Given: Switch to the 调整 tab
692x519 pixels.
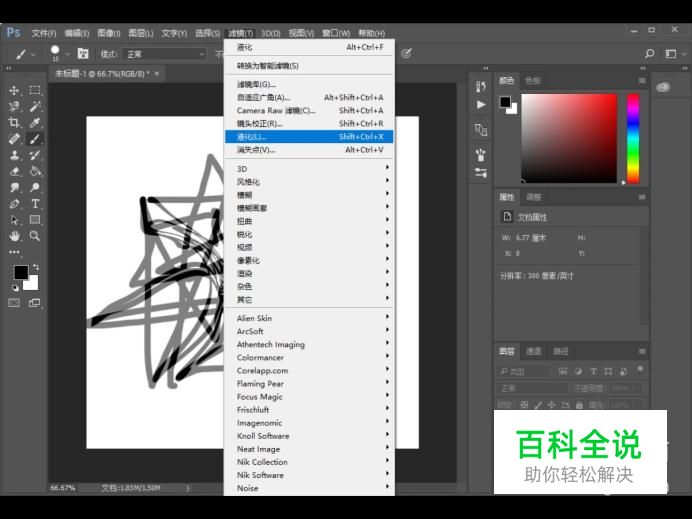Looking at the screenshot, I should point(534,197).
